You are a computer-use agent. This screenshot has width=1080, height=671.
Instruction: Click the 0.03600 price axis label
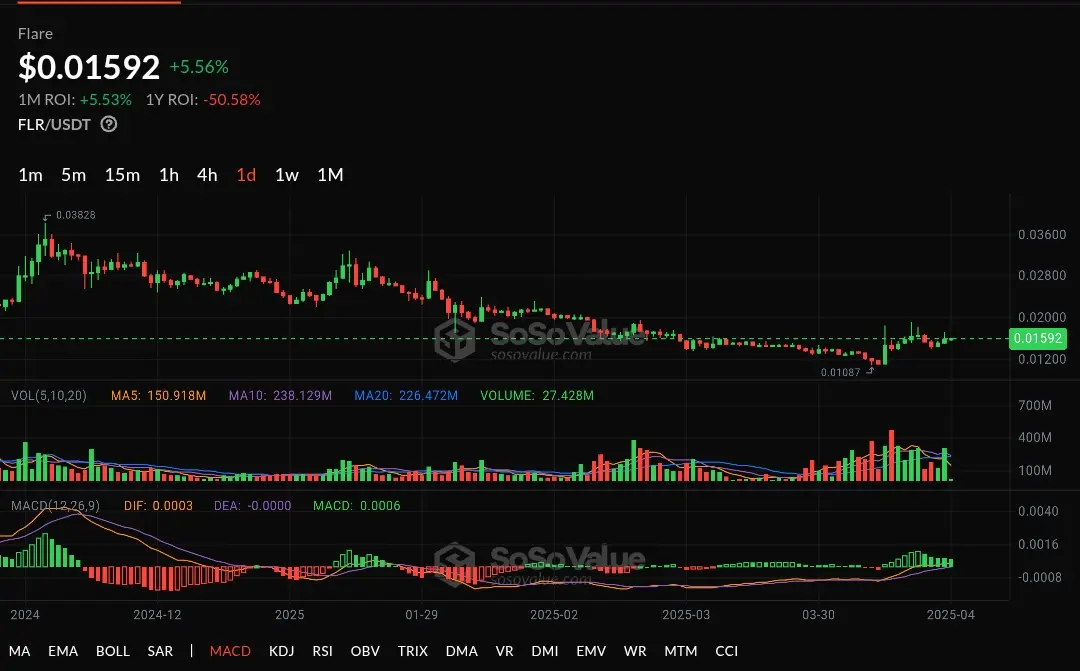tap(1042, 235)
